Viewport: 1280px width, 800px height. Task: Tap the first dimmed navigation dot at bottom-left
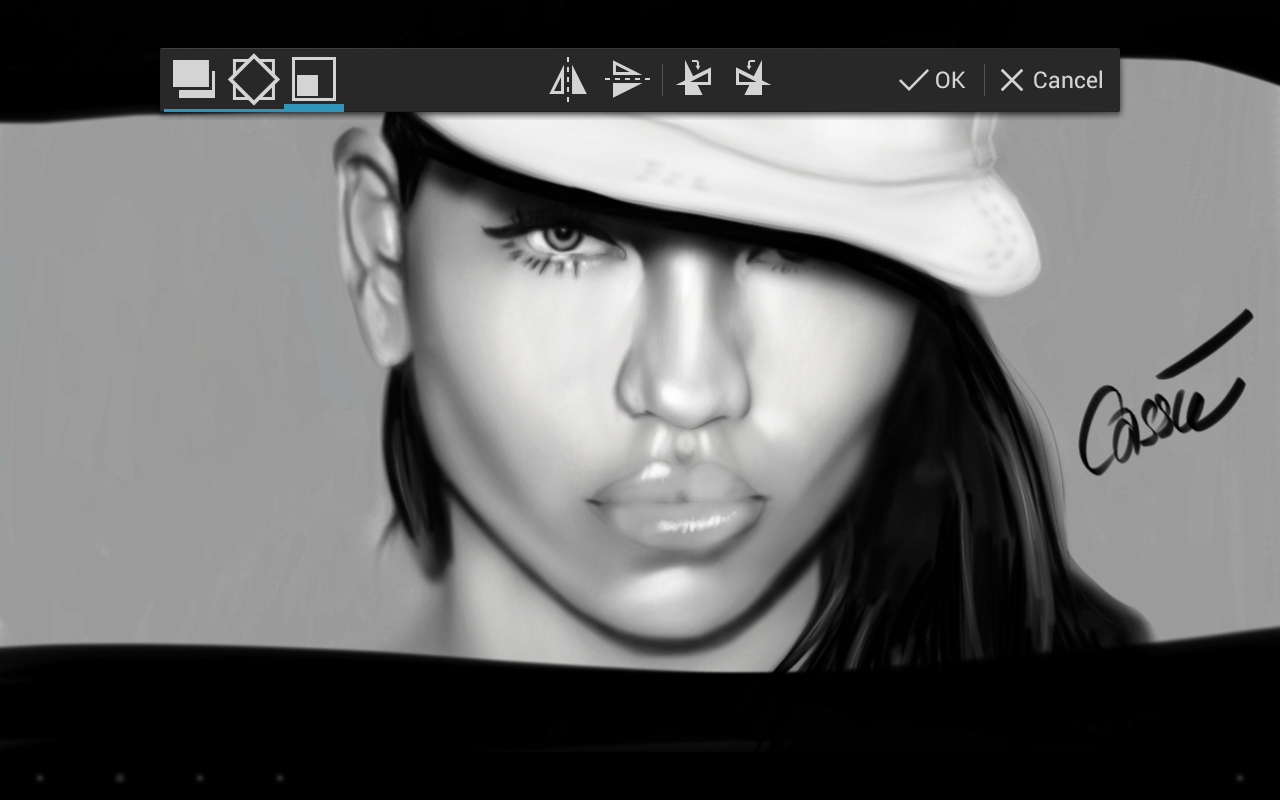40,777
